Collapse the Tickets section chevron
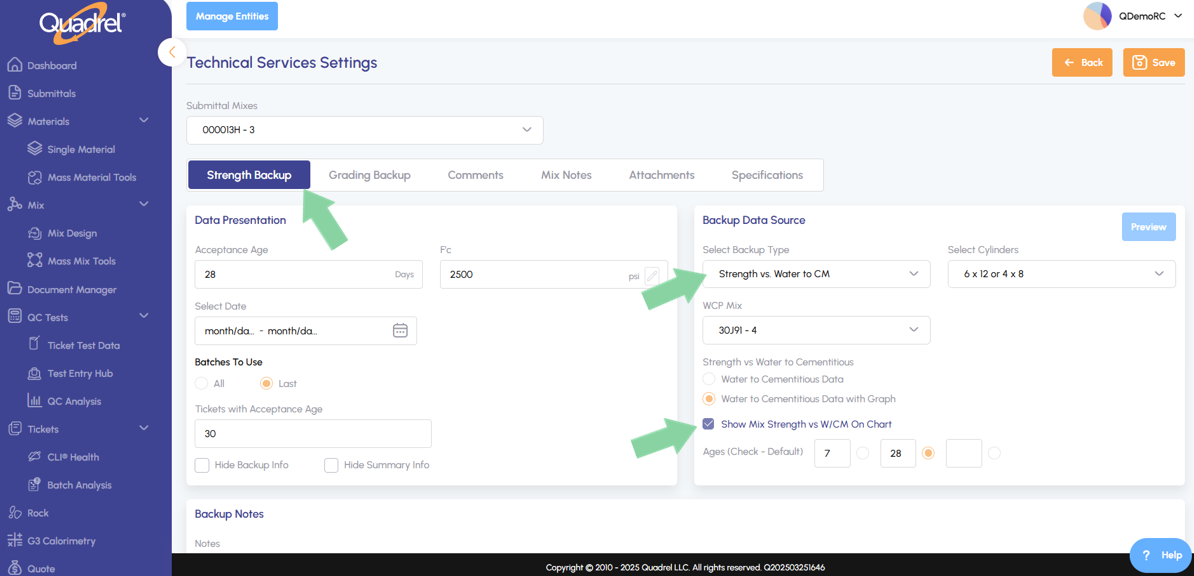The image size is (1194, 576). (144, 428)
